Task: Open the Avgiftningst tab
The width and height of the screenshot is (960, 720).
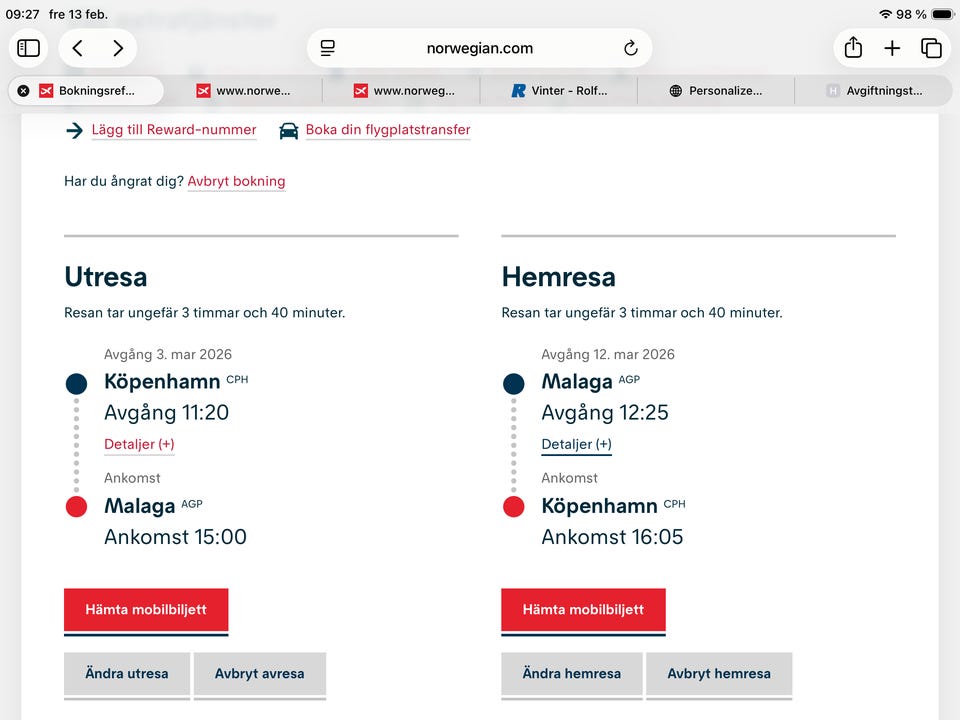Action: [873, 90]
